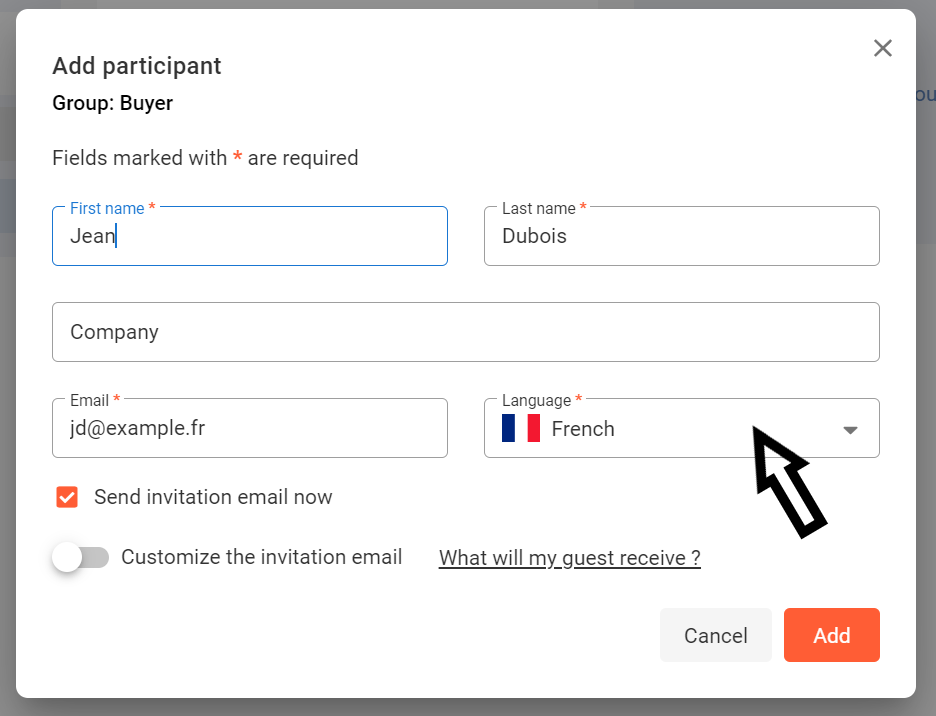The width and height of the screenshot is (936, 716).
Task: Focus the First name field containing Jean
Action: pyautogui.click(x=250, y=237)
